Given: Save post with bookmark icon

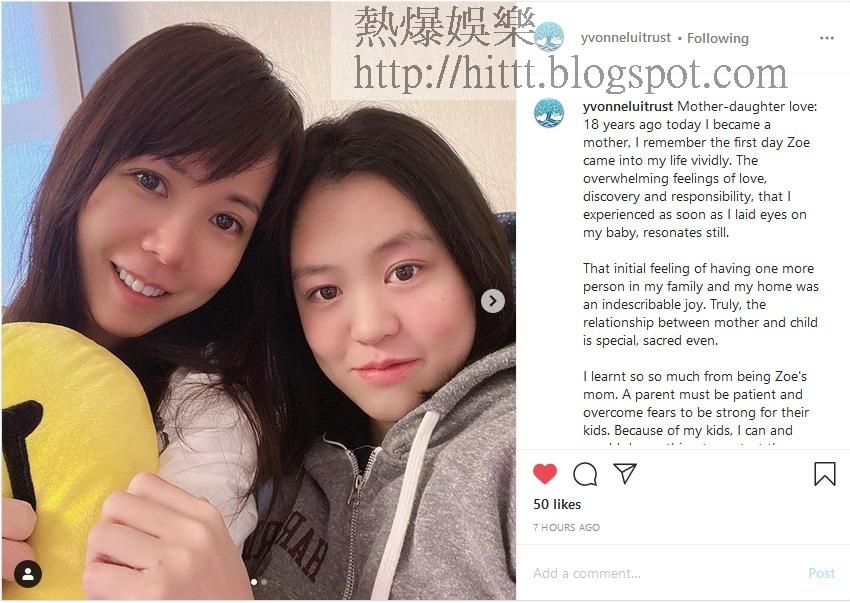Looking at the screenshot, I should tap(825, 473).
